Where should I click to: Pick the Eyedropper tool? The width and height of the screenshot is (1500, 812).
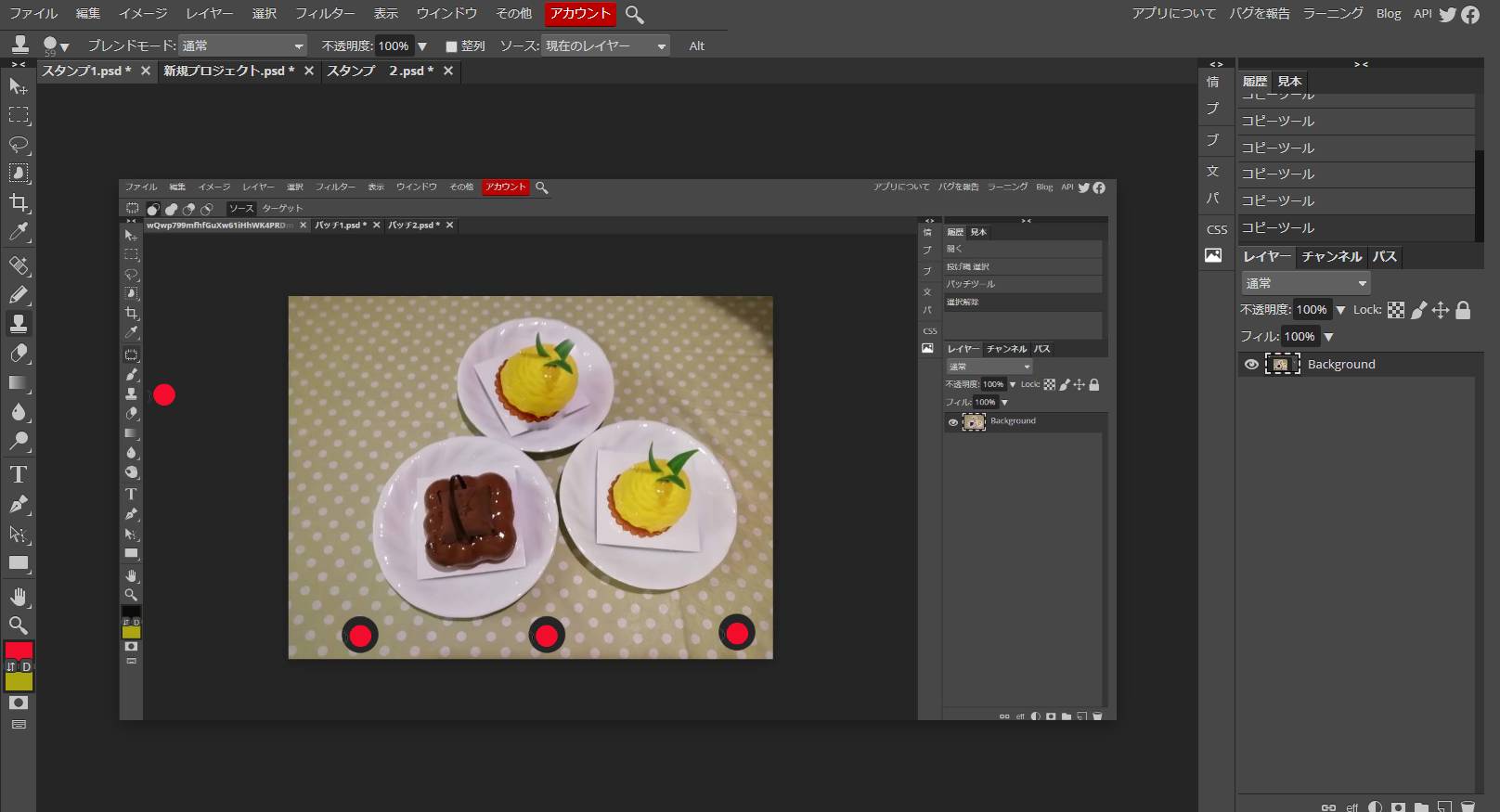point(19,233)
